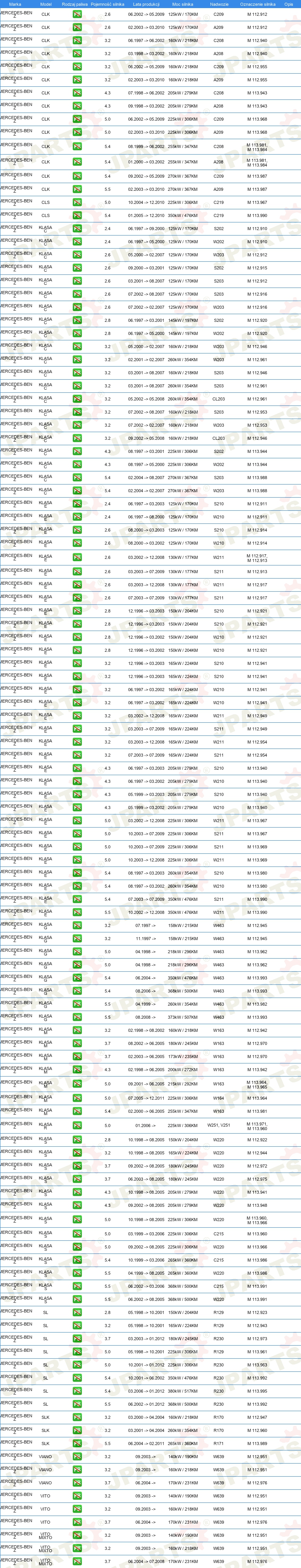
Task: Click the Lata produkcji column header
Action: (146, 4)
